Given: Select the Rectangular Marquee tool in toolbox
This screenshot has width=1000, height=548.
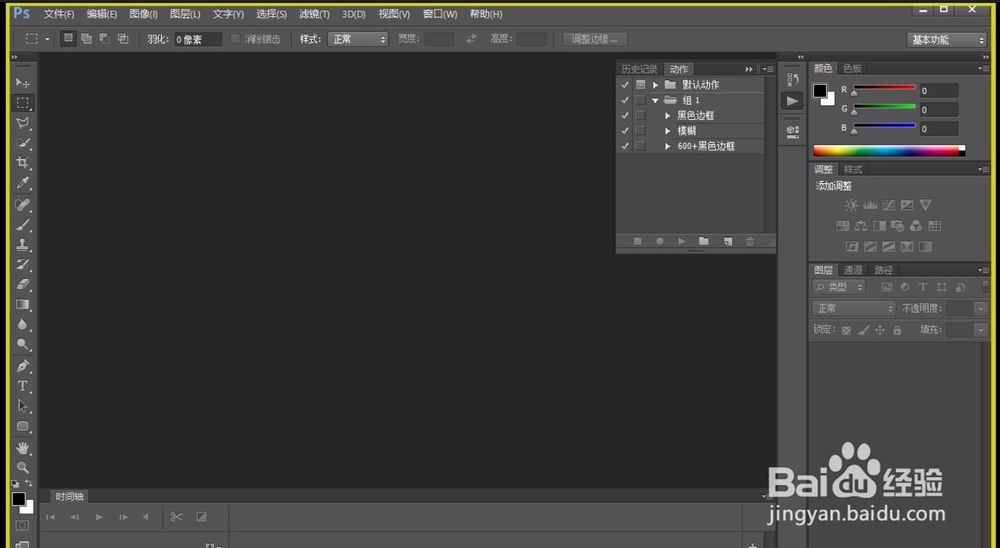Looking at the screenshot, I should click(x=23, y=103).
